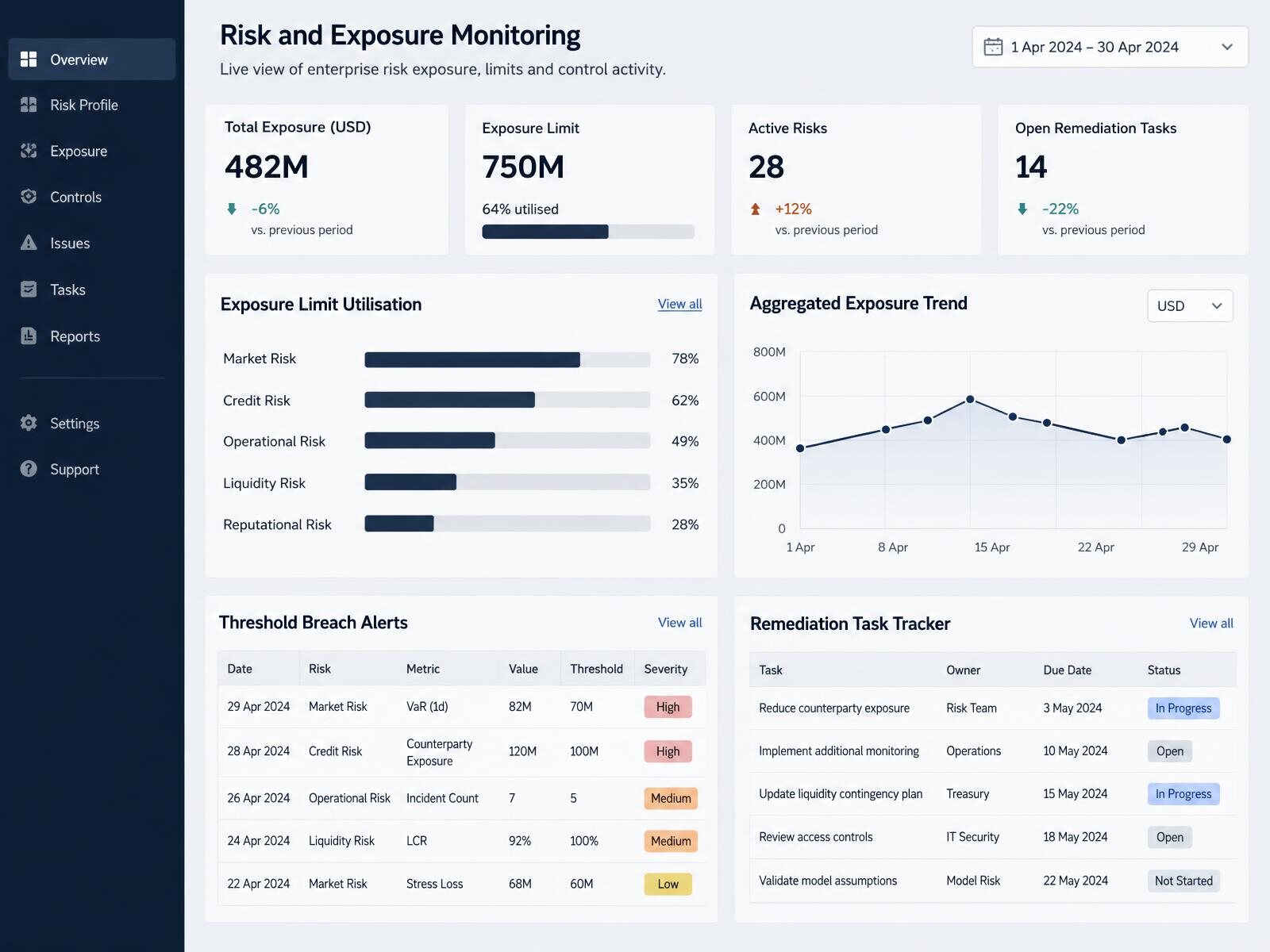Click the Liquidity Risk utilisation bar
The height and width of the screenshot is (952, 1270).
coord(507,482)
